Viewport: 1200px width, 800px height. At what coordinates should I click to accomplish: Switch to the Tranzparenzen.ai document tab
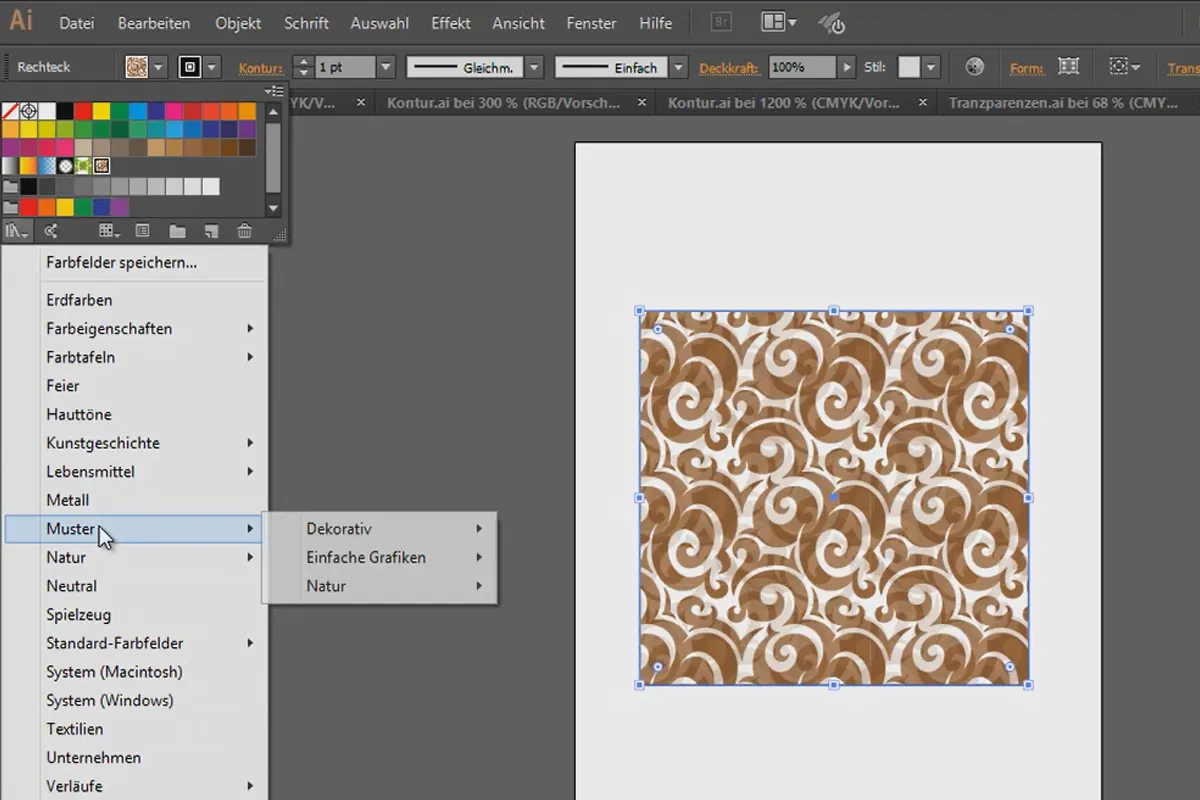point(1063,102)
